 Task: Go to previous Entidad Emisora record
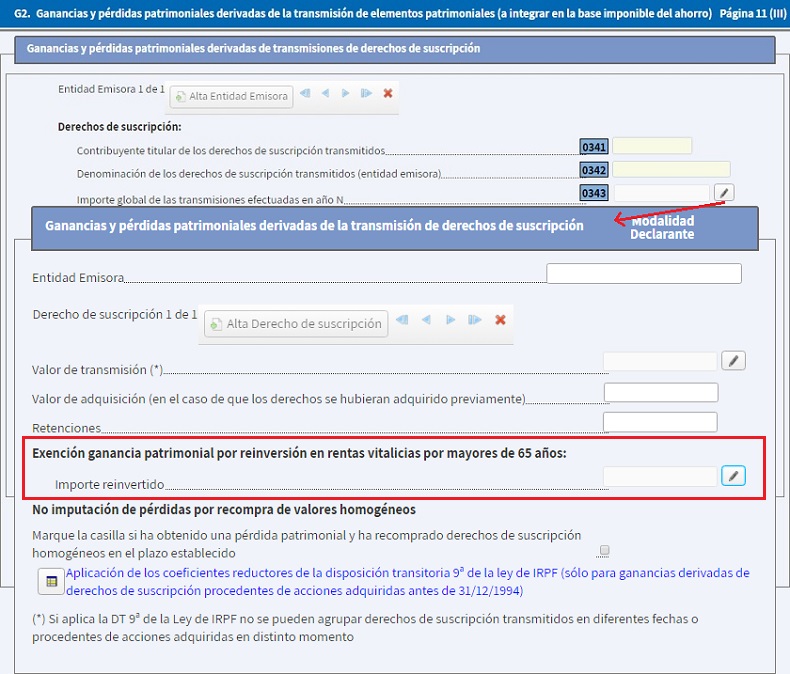coord(325,93)
